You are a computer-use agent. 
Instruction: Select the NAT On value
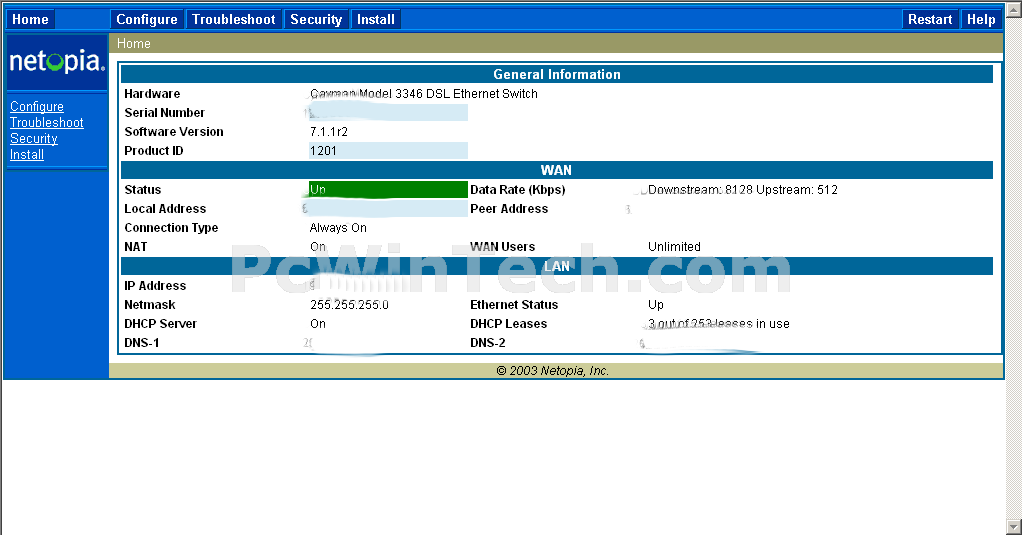click(x=317, y=247)
